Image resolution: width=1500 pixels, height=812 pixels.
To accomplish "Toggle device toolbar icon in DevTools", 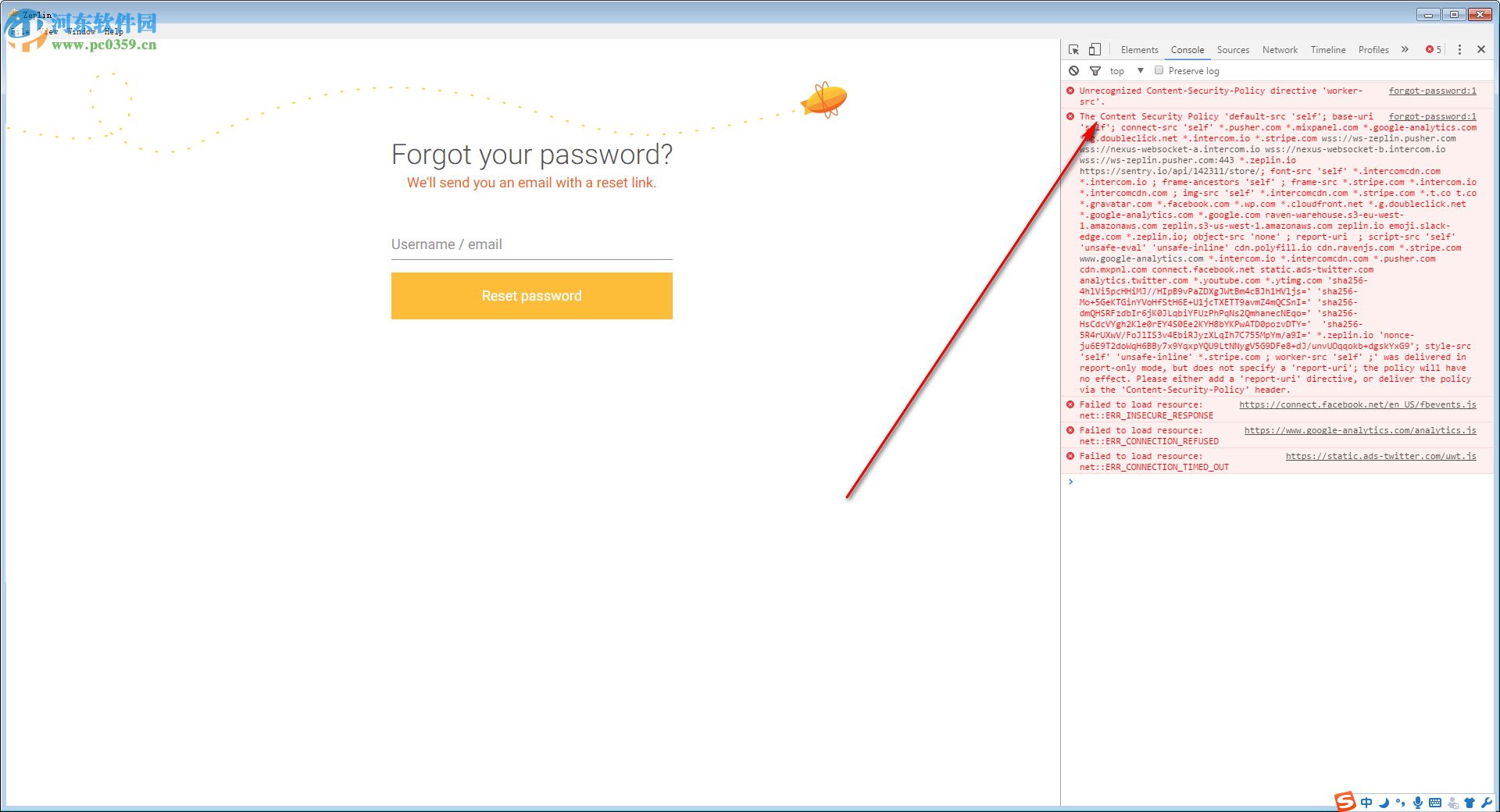I will click(1095, 49).
